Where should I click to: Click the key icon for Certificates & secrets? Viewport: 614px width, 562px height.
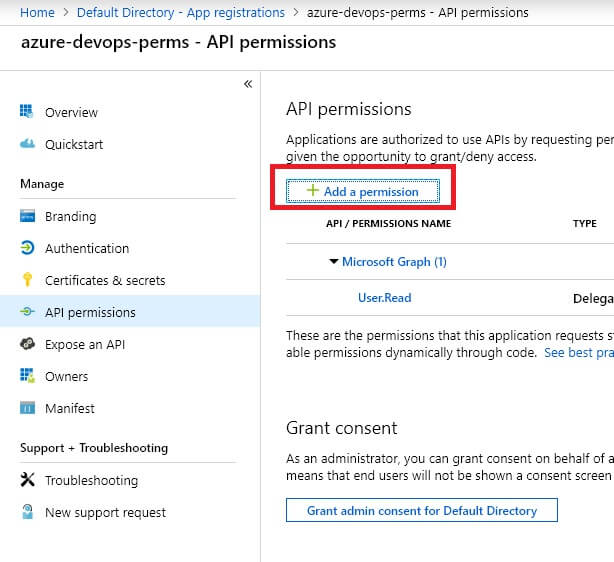[27, 280]
